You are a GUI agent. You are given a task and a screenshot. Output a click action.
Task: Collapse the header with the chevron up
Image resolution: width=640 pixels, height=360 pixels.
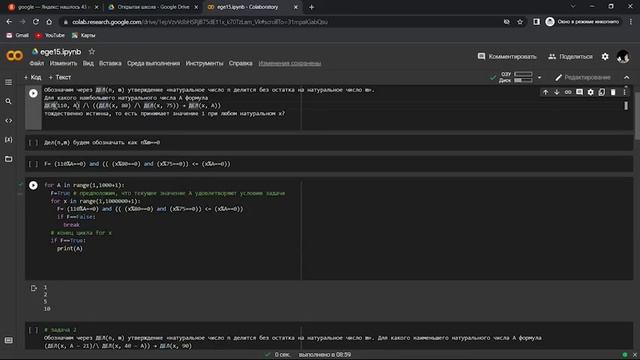(x=627, y=77)
